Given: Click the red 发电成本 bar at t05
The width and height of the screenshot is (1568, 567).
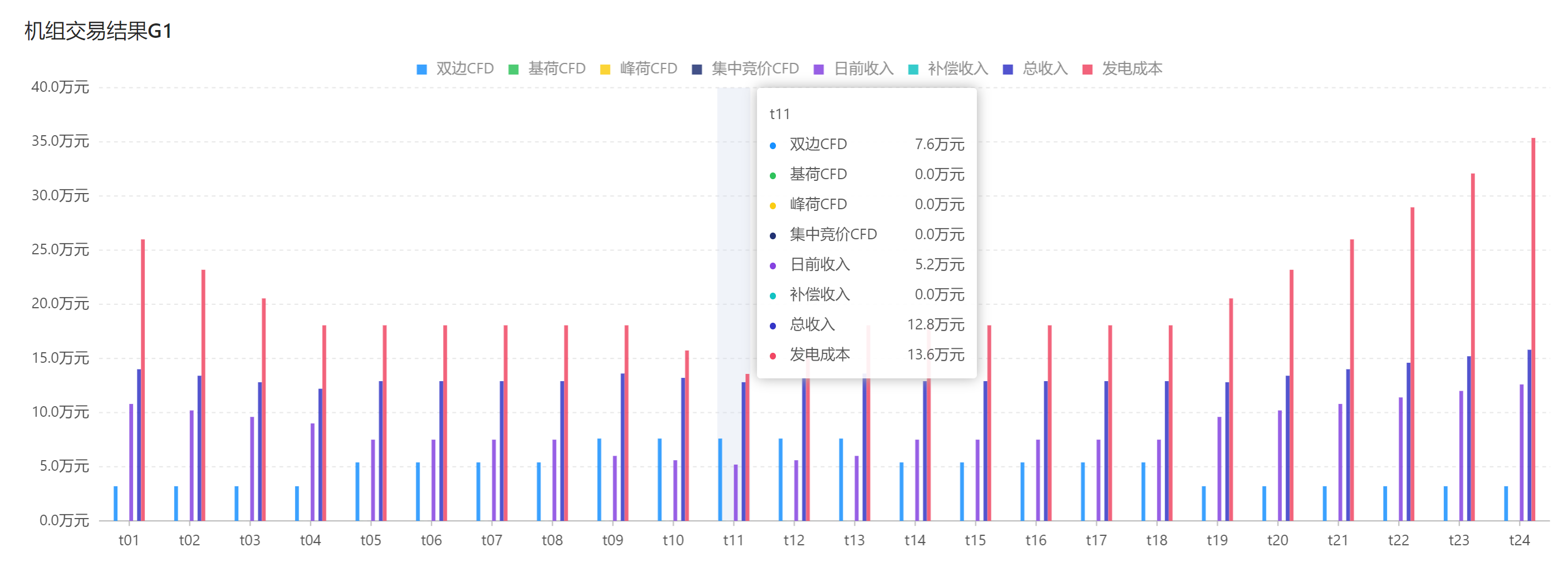Looking at the screenshot, I should pos(385,423).
